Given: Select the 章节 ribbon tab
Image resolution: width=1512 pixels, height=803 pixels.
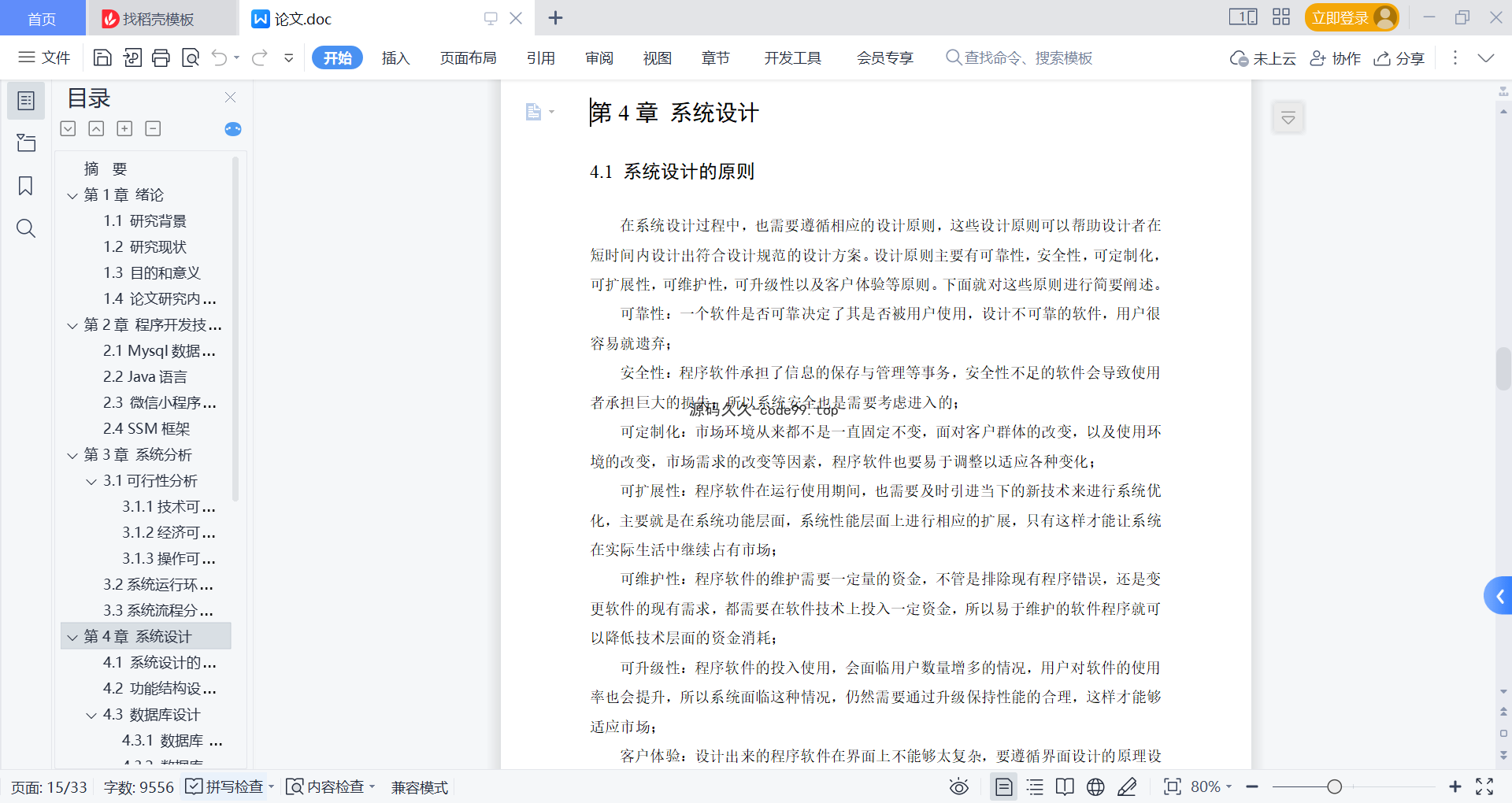Looking at the screenshot, I should 715,57.
